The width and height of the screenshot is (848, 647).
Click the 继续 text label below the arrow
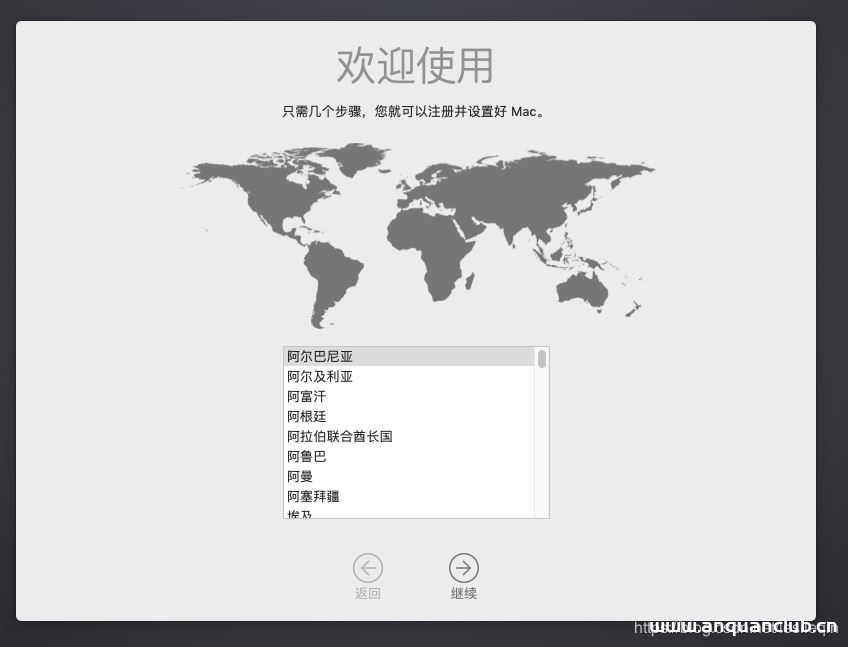(x=463, y=593)
